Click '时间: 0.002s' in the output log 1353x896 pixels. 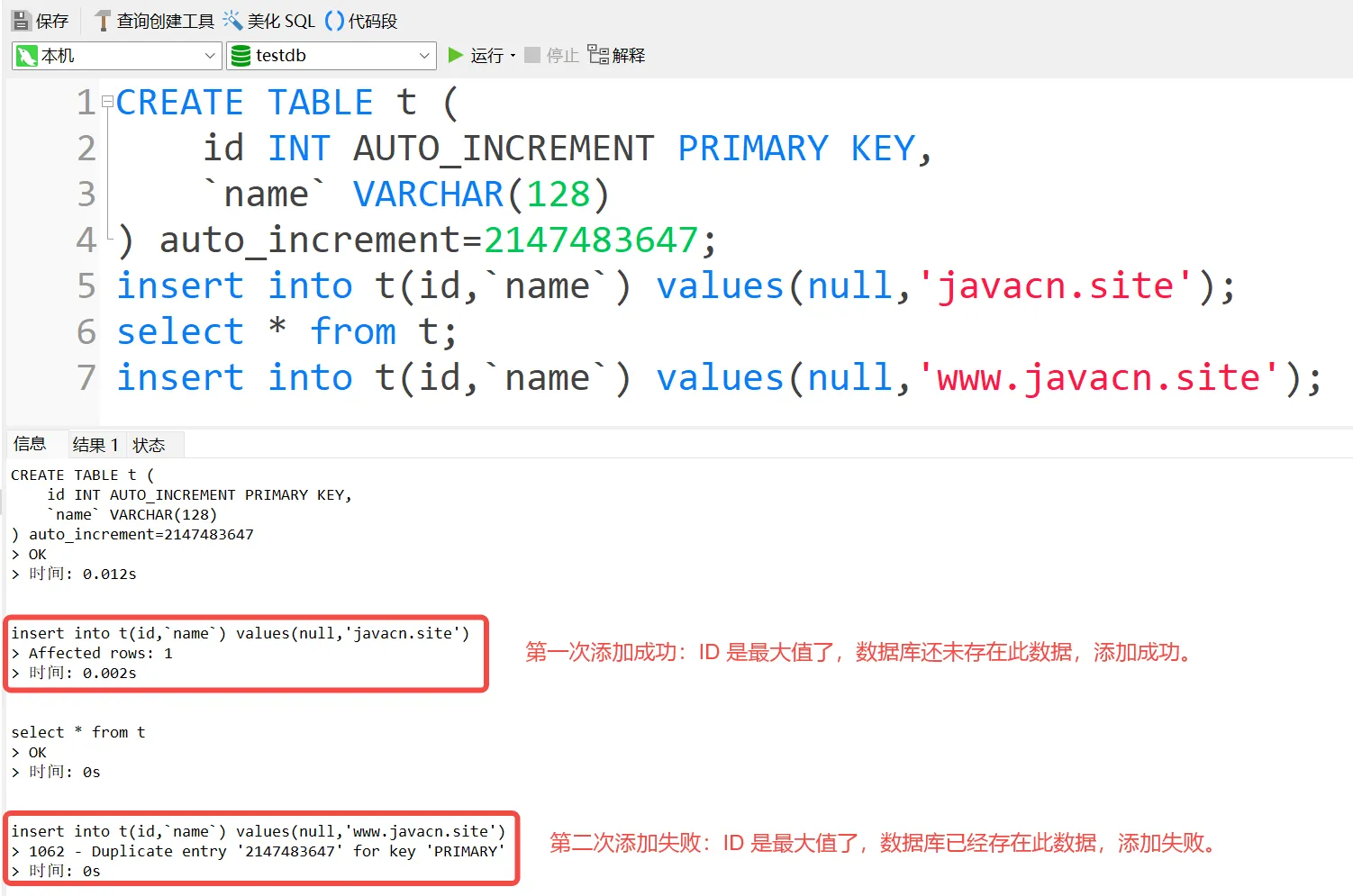coord(82,673)
